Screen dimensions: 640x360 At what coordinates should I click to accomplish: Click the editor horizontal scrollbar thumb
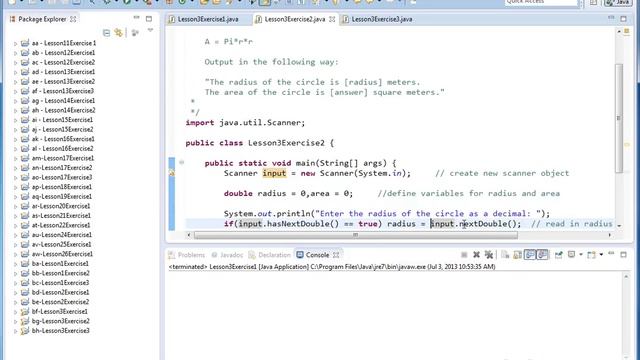(356, 235)
